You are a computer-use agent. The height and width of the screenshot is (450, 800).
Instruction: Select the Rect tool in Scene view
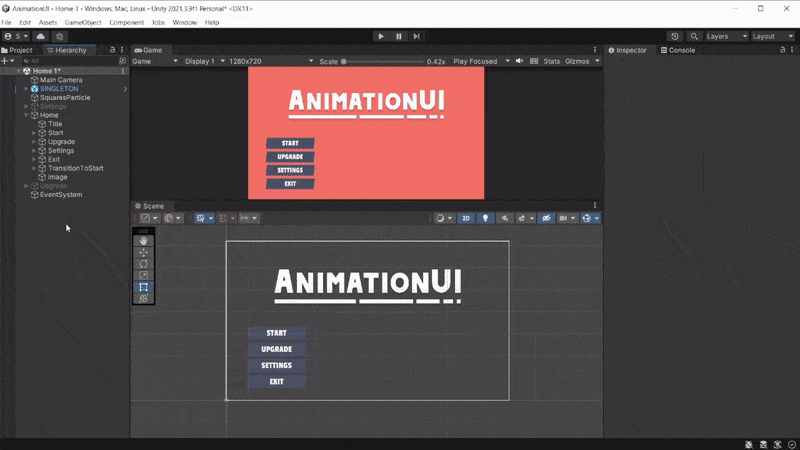(144, 287)
